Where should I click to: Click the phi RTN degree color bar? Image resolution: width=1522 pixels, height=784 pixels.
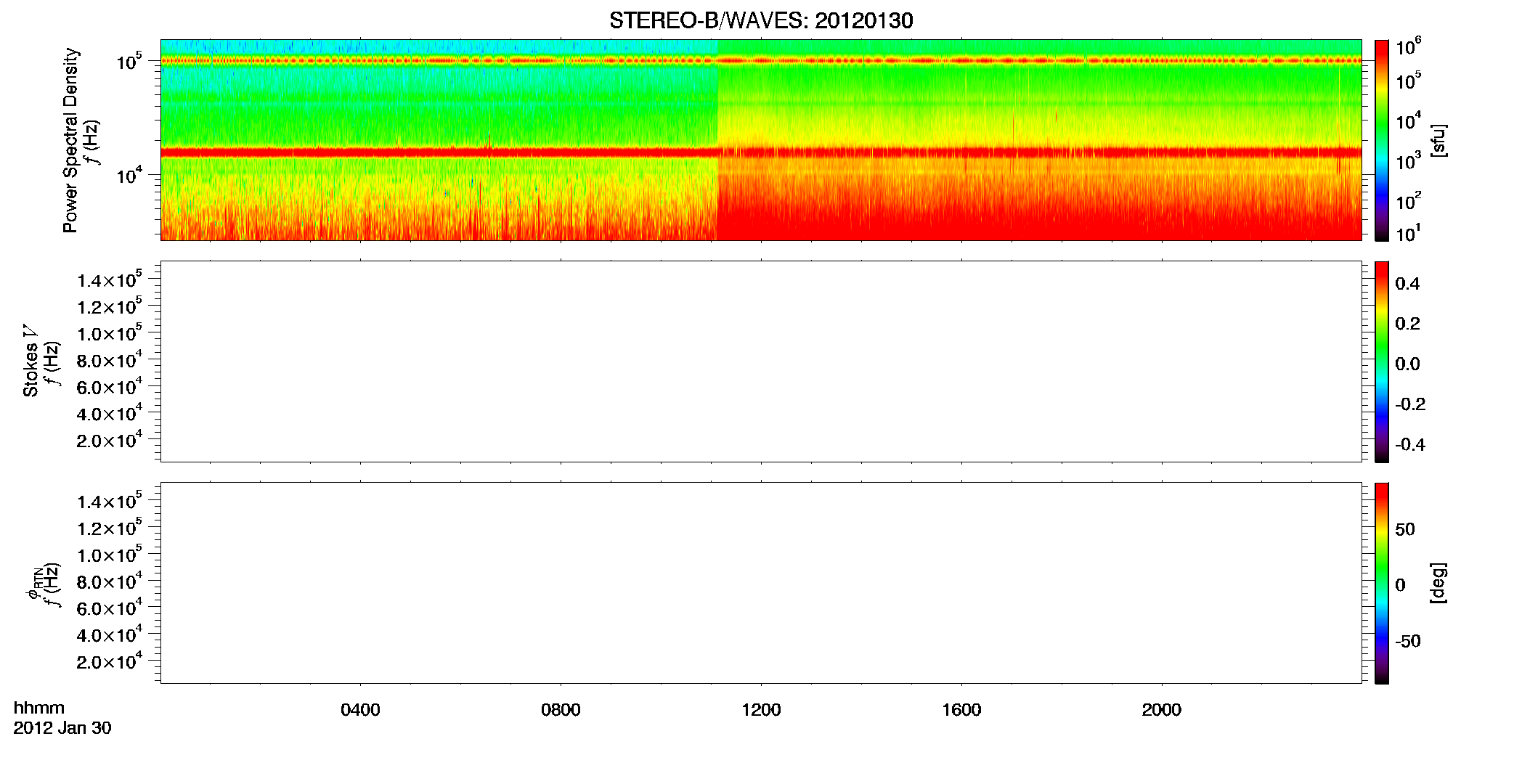(x=1381, y=583)
